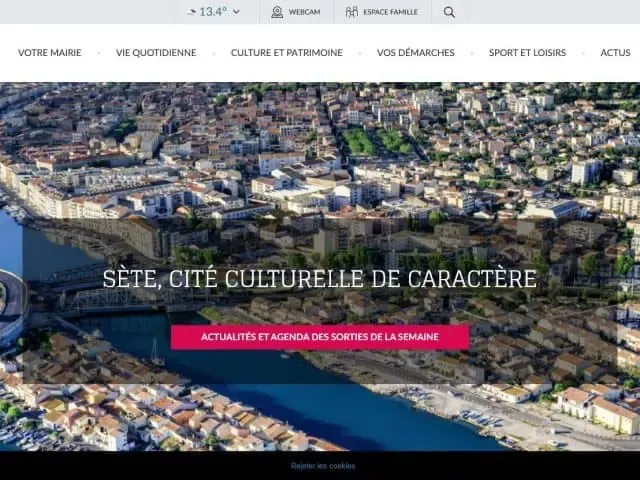Open the VIE QUOTIDIENNE menu

156,53
